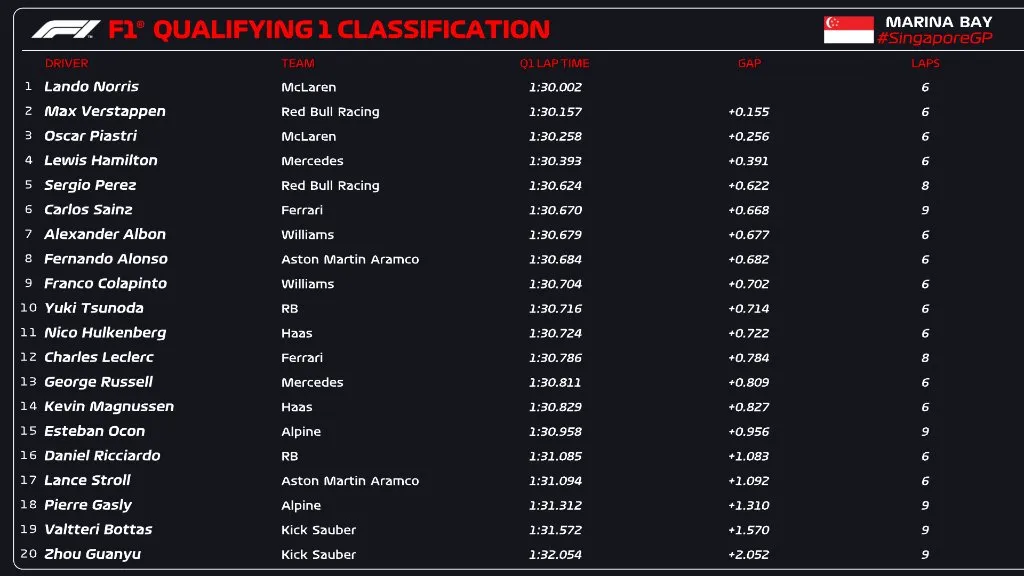Select Charles Leclerc driver name

(x=98, y=357)
